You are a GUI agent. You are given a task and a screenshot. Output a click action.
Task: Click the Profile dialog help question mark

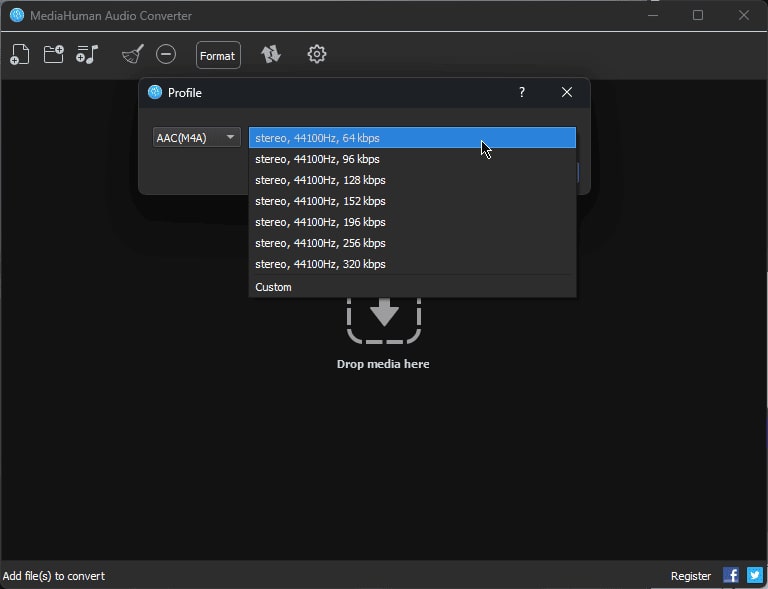[521, 92]
